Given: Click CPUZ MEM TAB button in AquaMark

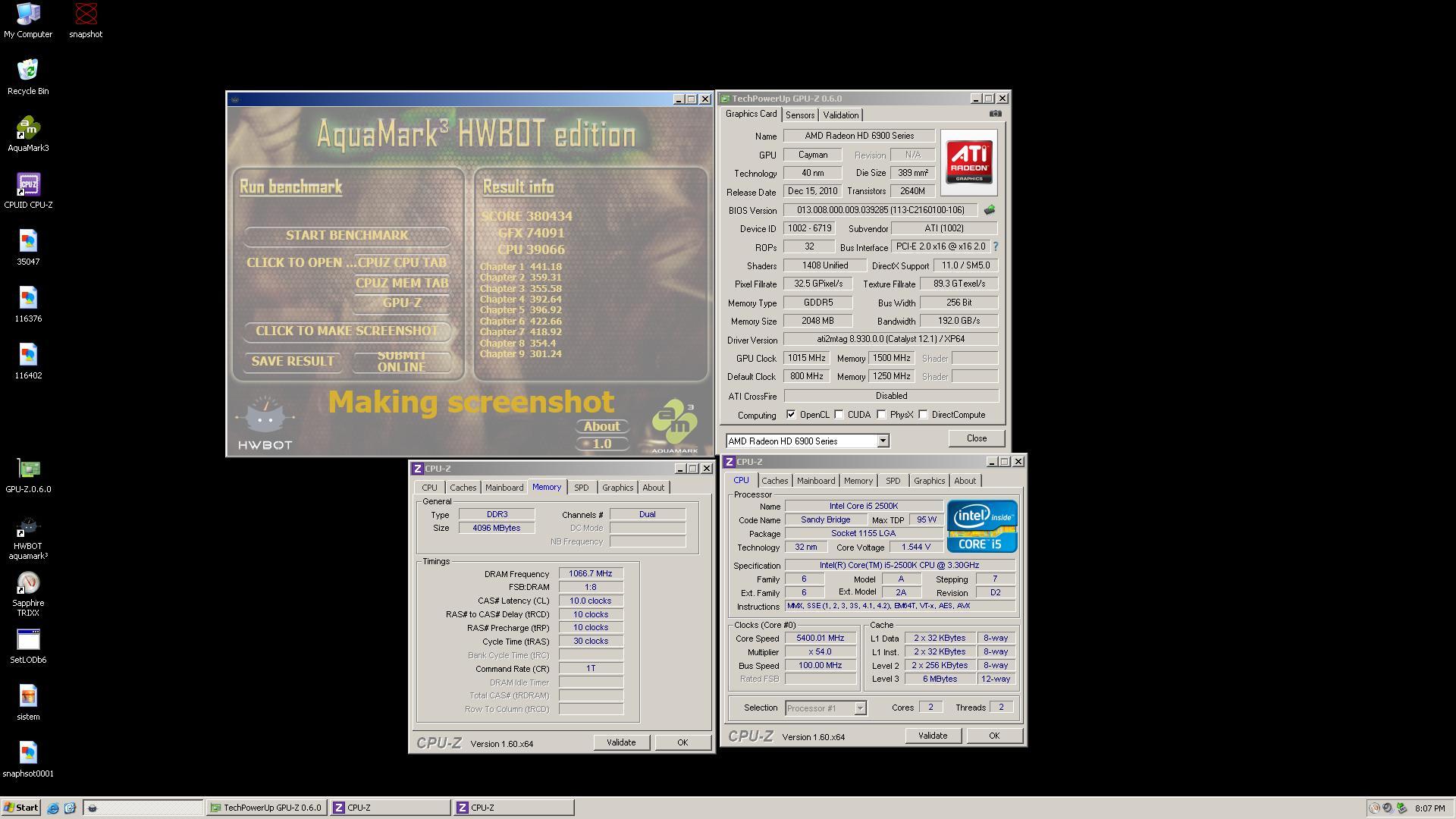Looking at the screenshot, I should pyautogui.click(x=402, y=283).
